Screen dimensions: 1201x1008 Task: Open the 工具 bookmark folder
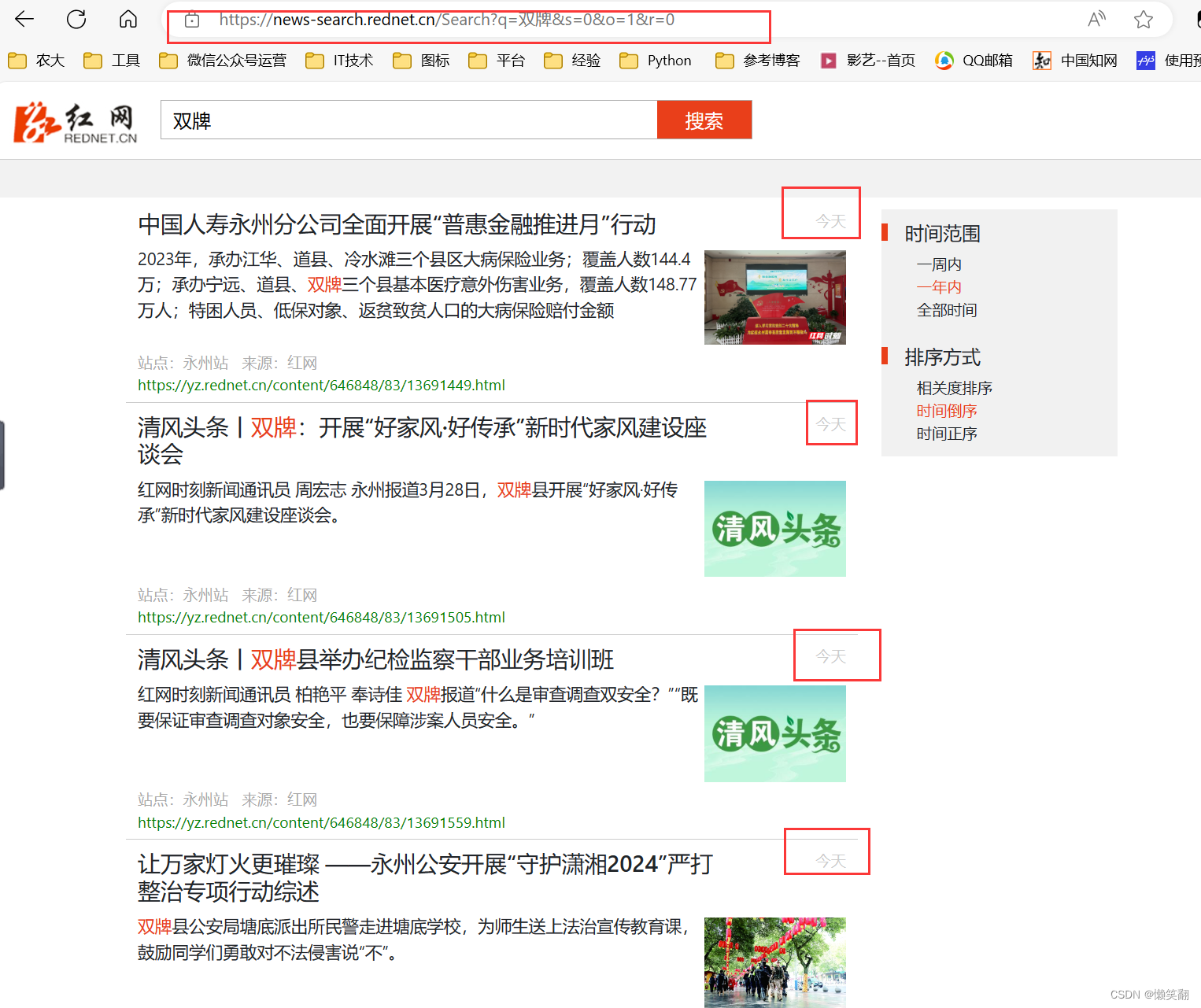click(x=112, y=61)
